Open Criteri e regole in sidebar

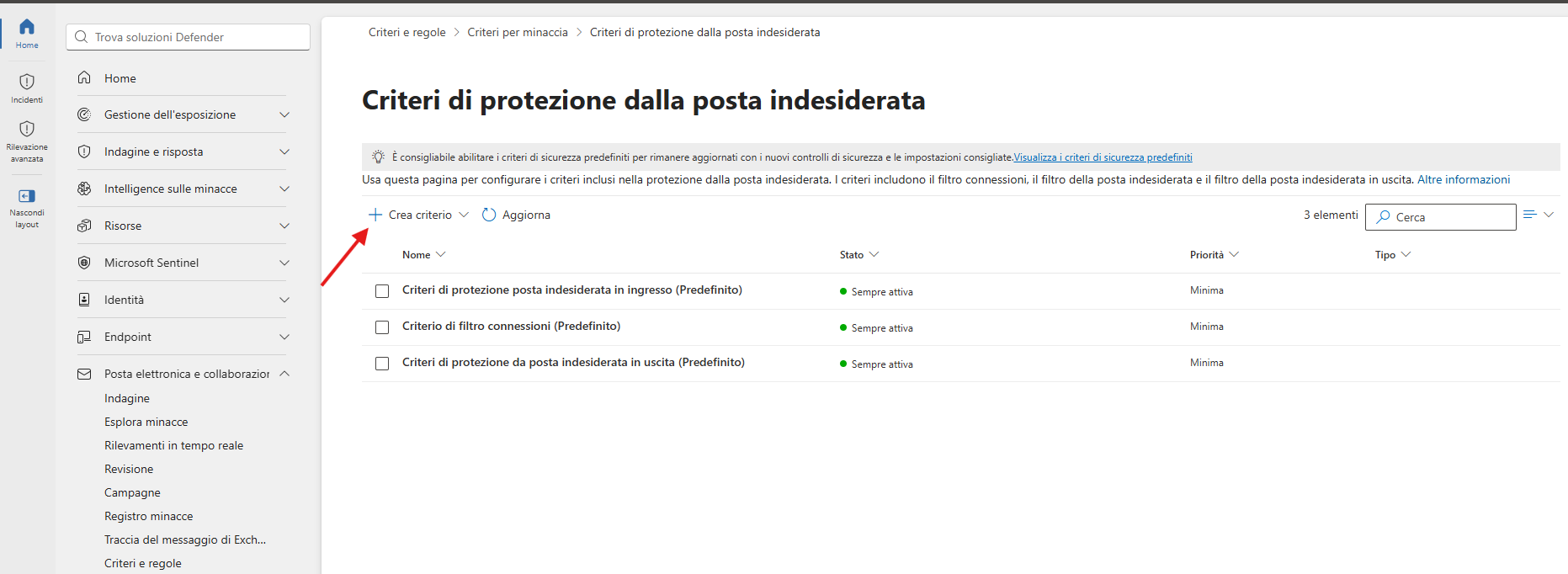pyautogui.click(x=143, y=563)
